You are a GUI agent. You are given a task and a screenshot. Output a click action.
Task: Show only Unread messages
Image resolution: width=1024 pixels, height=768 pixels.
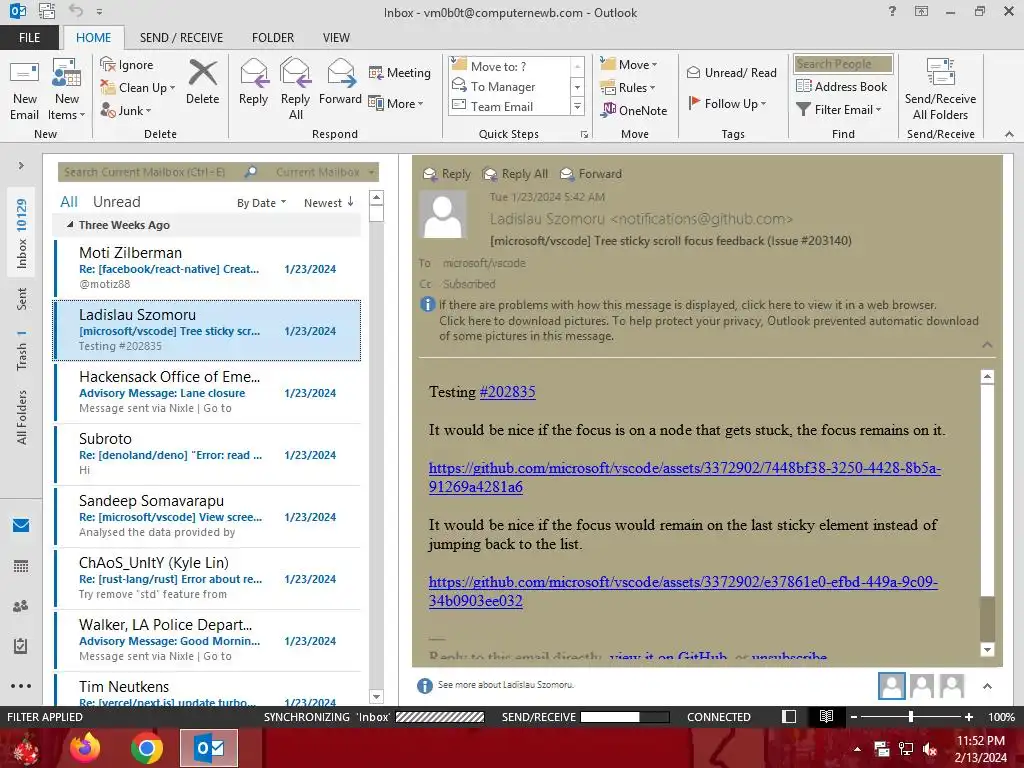pyautogui.click(x=116, y=202)
